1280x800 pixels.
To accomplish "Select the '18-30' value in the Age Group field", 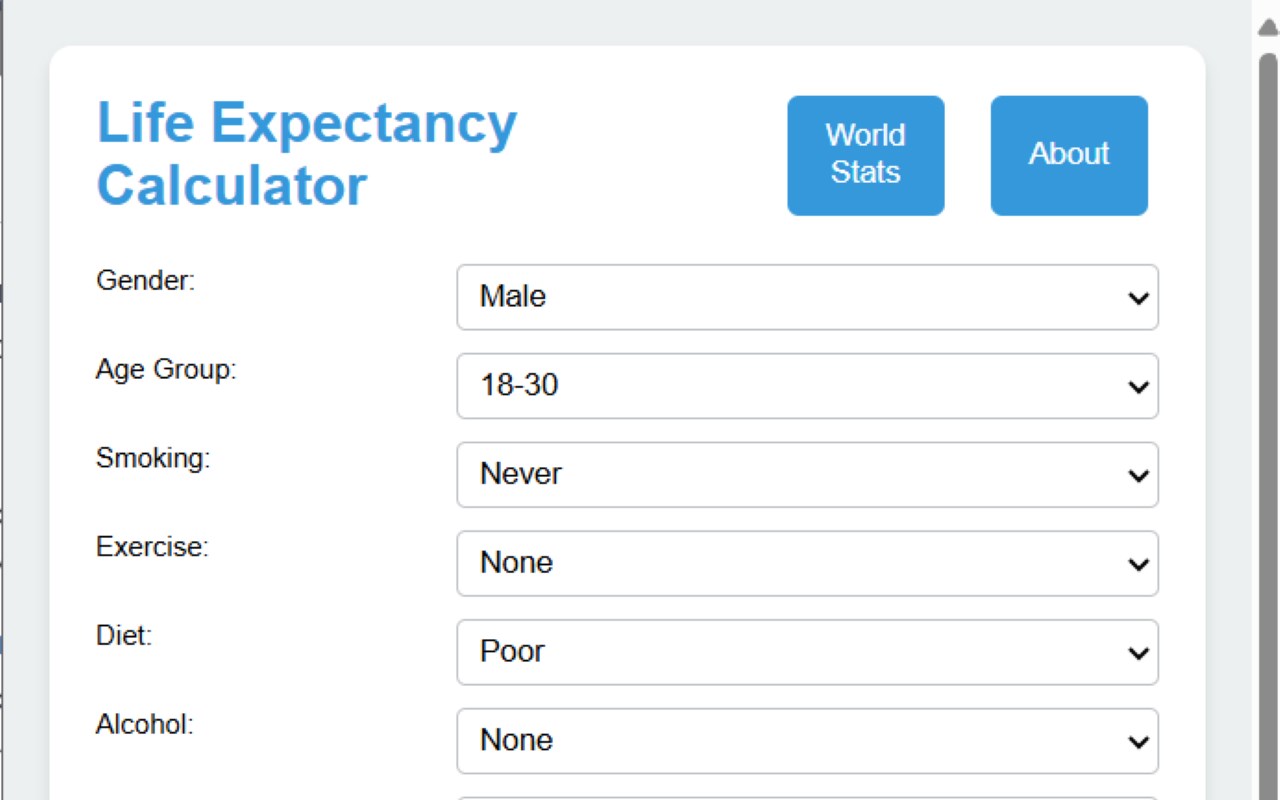I will coord(519,386).
